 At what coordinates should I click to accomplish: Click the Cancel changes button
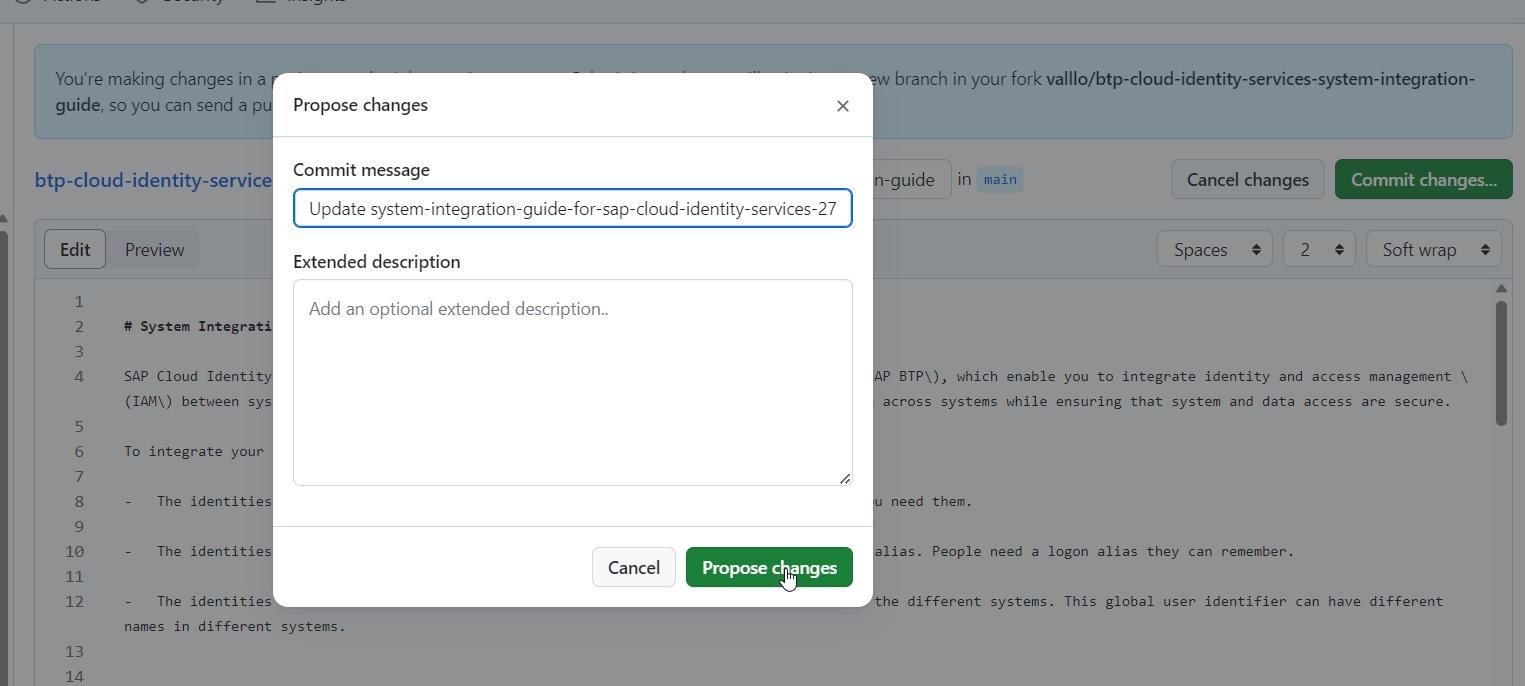point(1247,180)
